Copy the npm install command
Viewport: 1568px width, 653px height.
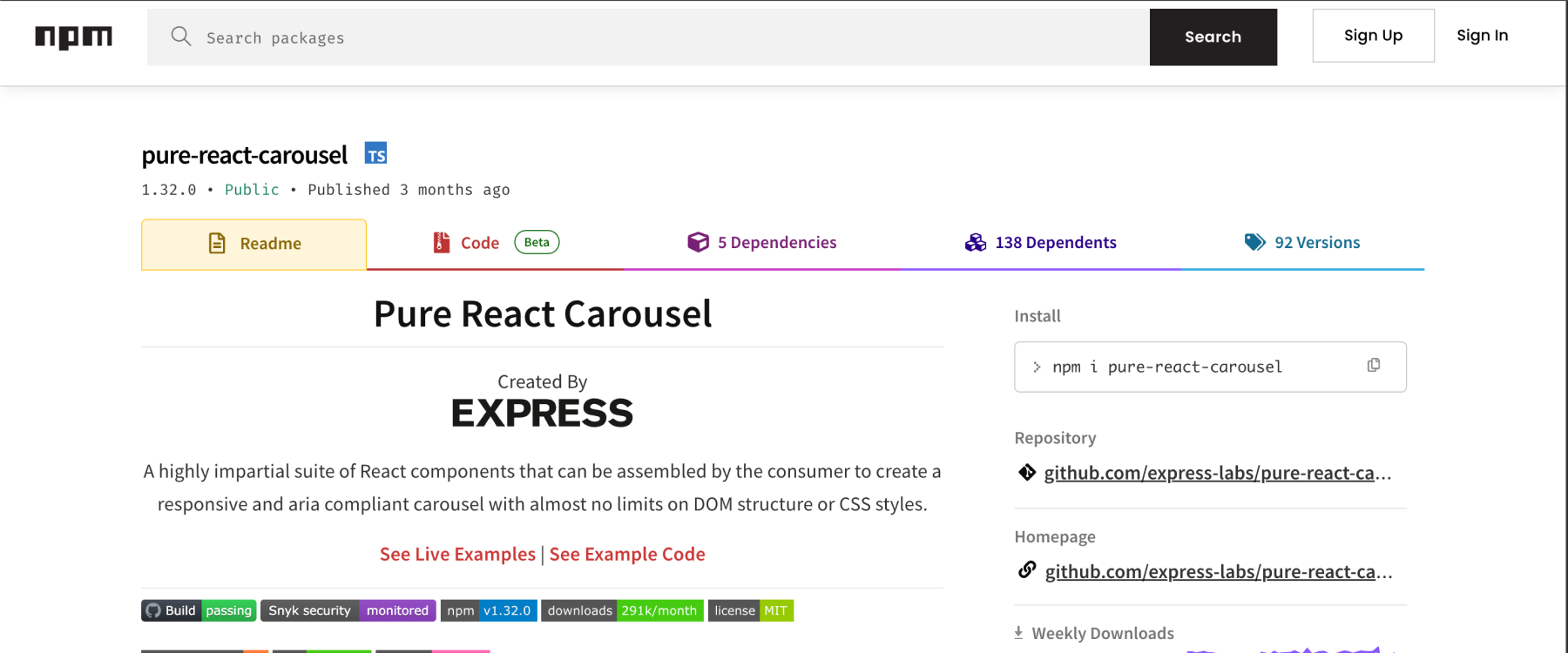pyautogui.click(x=1374, y=366)
